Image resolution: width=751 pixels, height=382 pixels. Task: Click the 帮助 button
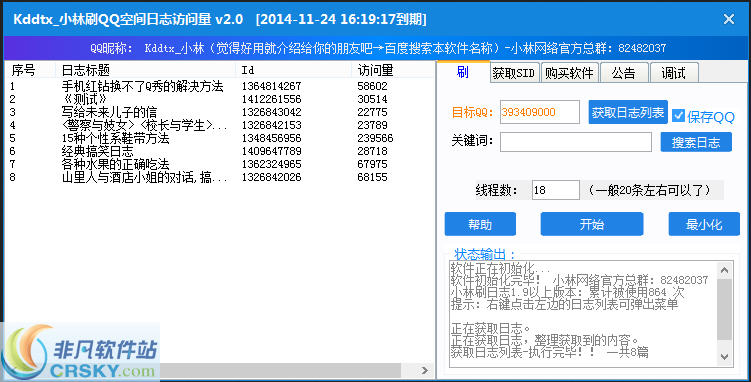[x=480, y=224]
